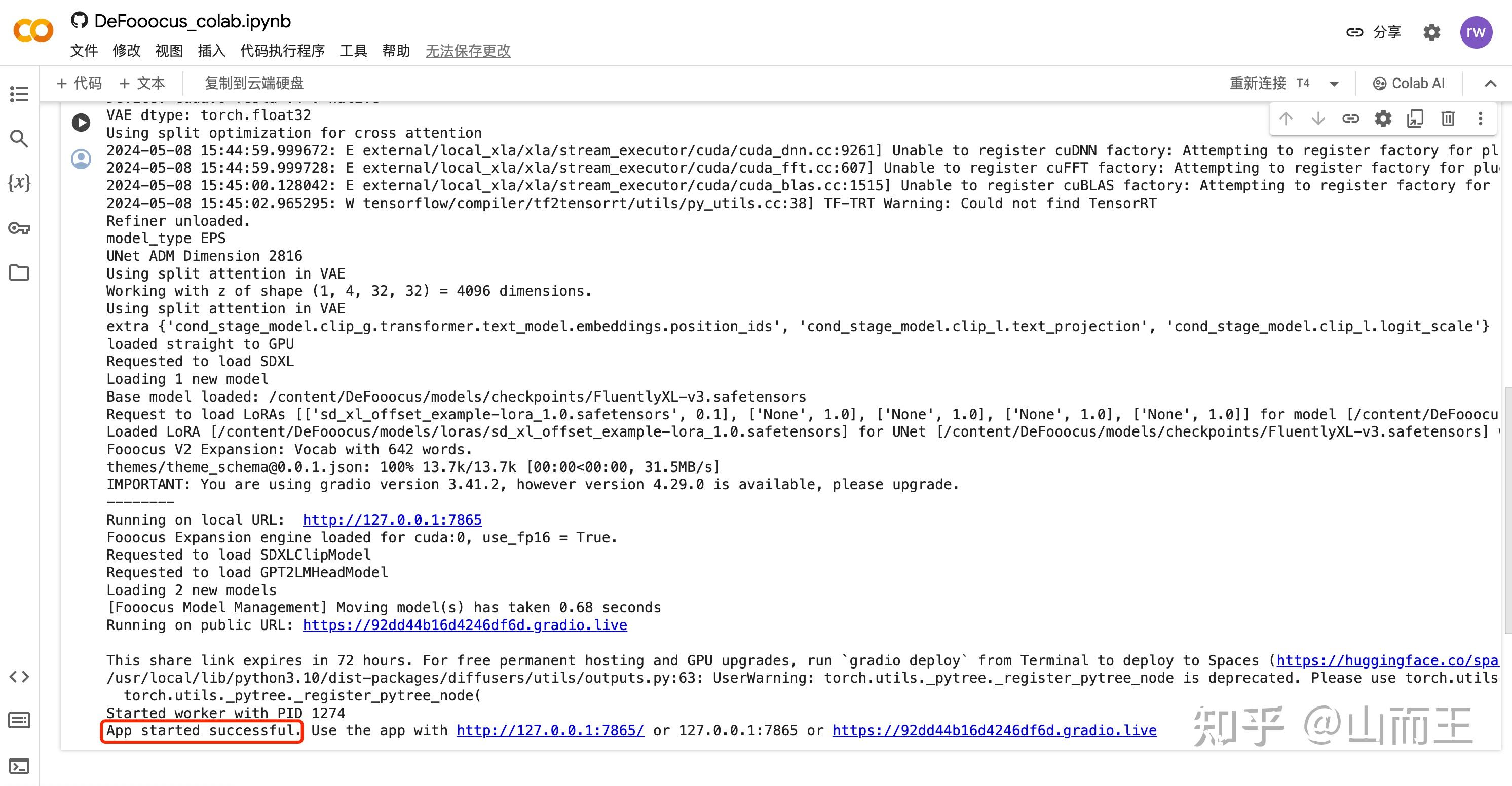The image size is (1512, 786).
Task: Open http://127.0.0.1:7865/ link in last line
Action: (x=551, y=731)
